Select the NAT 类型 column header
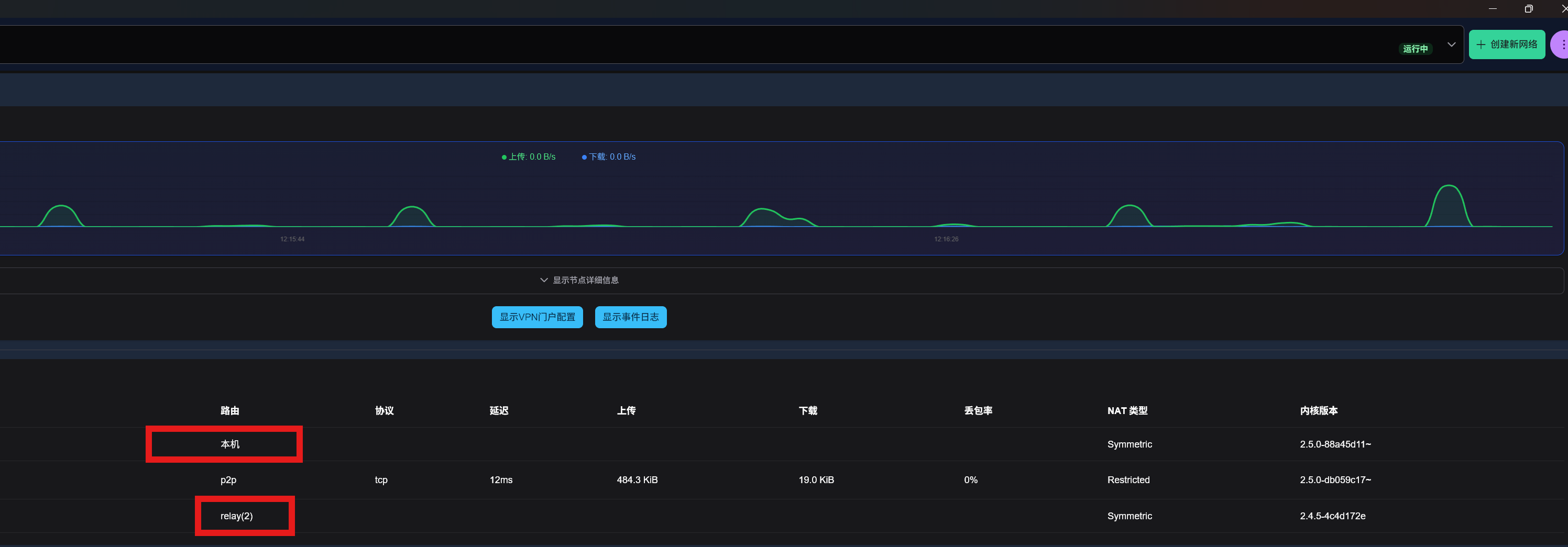The width and height of the screenshot is (1568, 547). point(1127,411)
